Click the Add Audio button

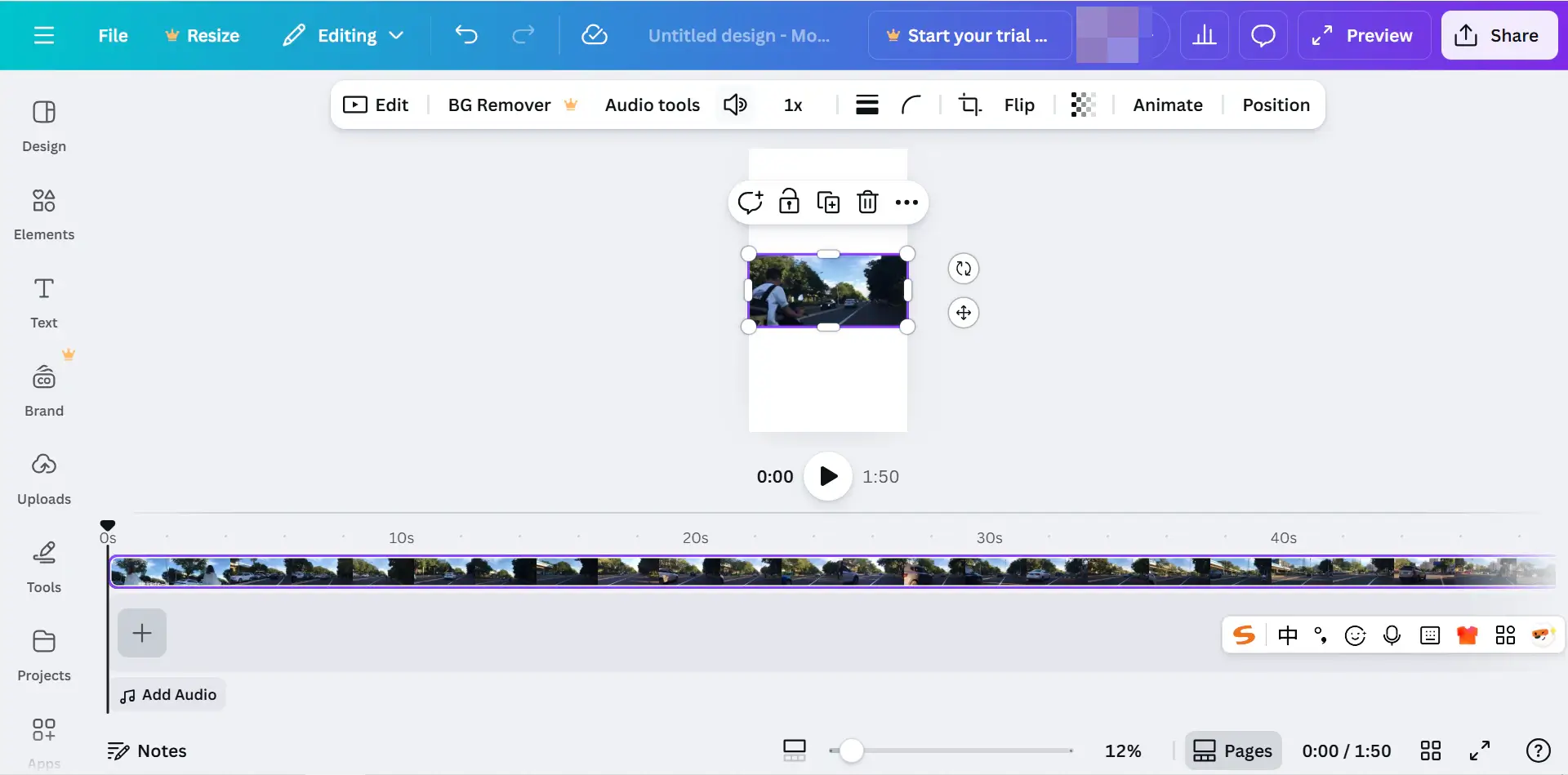(168, 694)
